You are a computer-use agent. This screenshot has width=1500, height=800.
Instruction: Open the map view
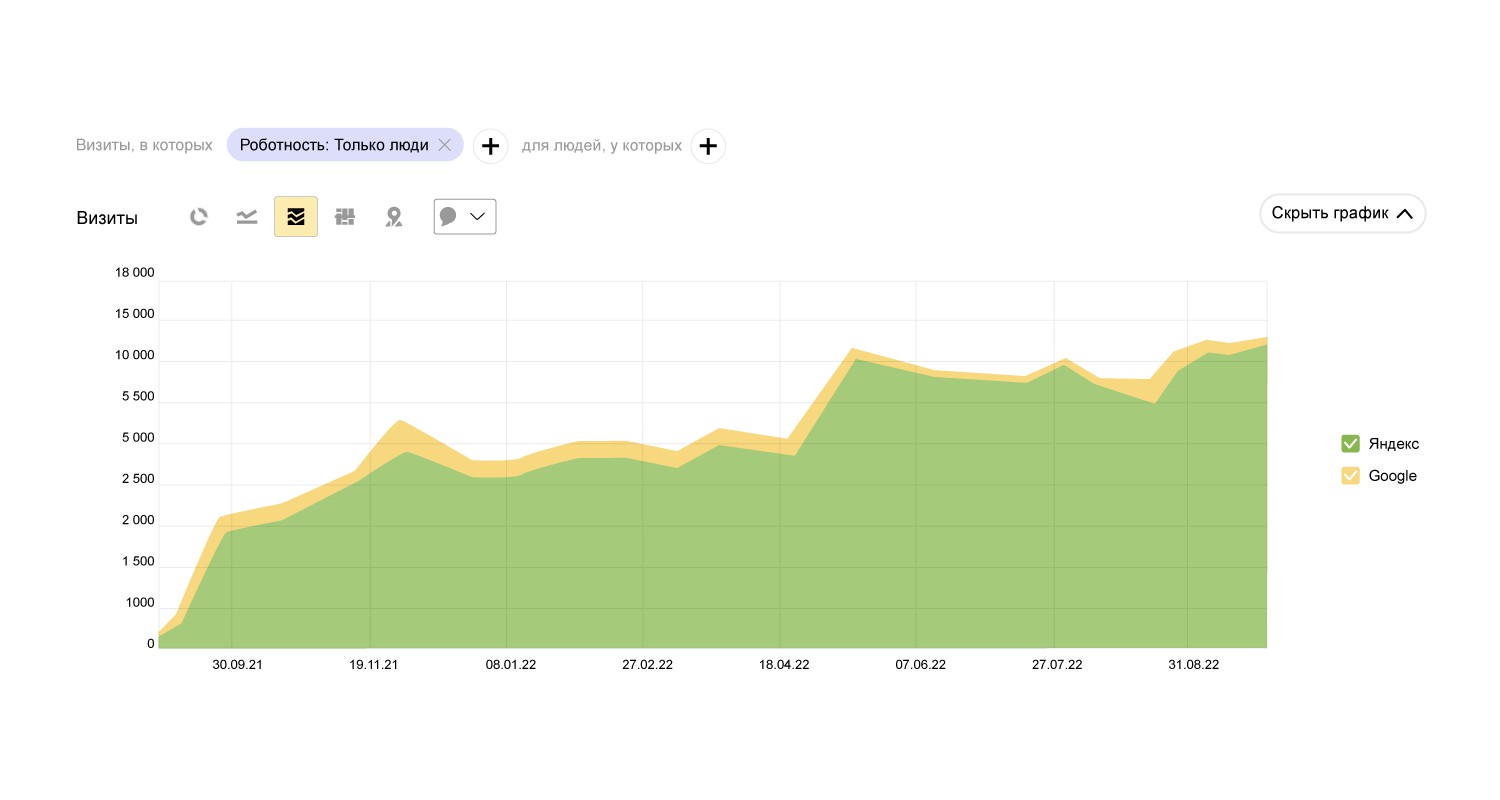pos(394,217)
